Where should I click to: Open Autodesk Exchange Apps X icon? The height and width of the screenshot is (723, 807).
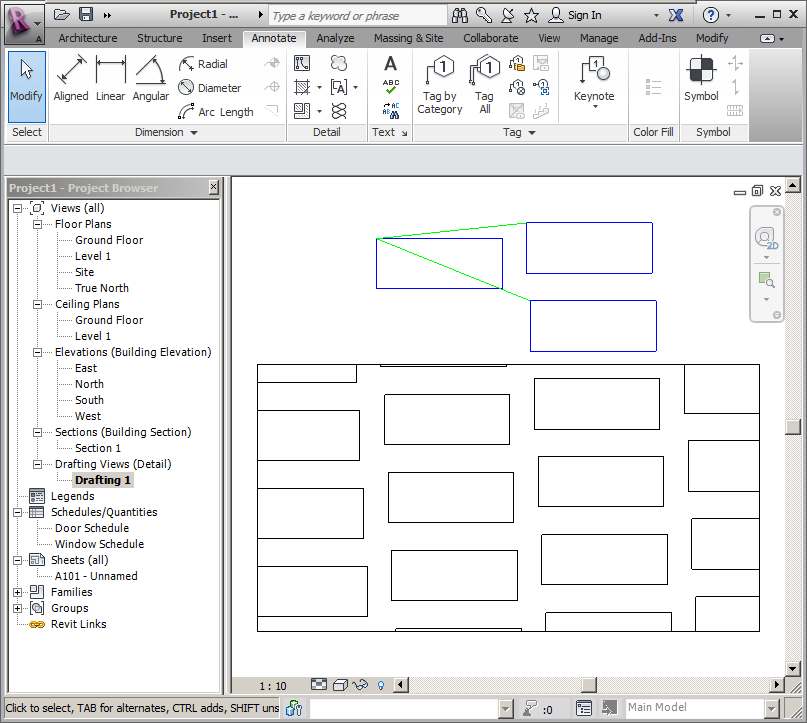coord(676,15)
